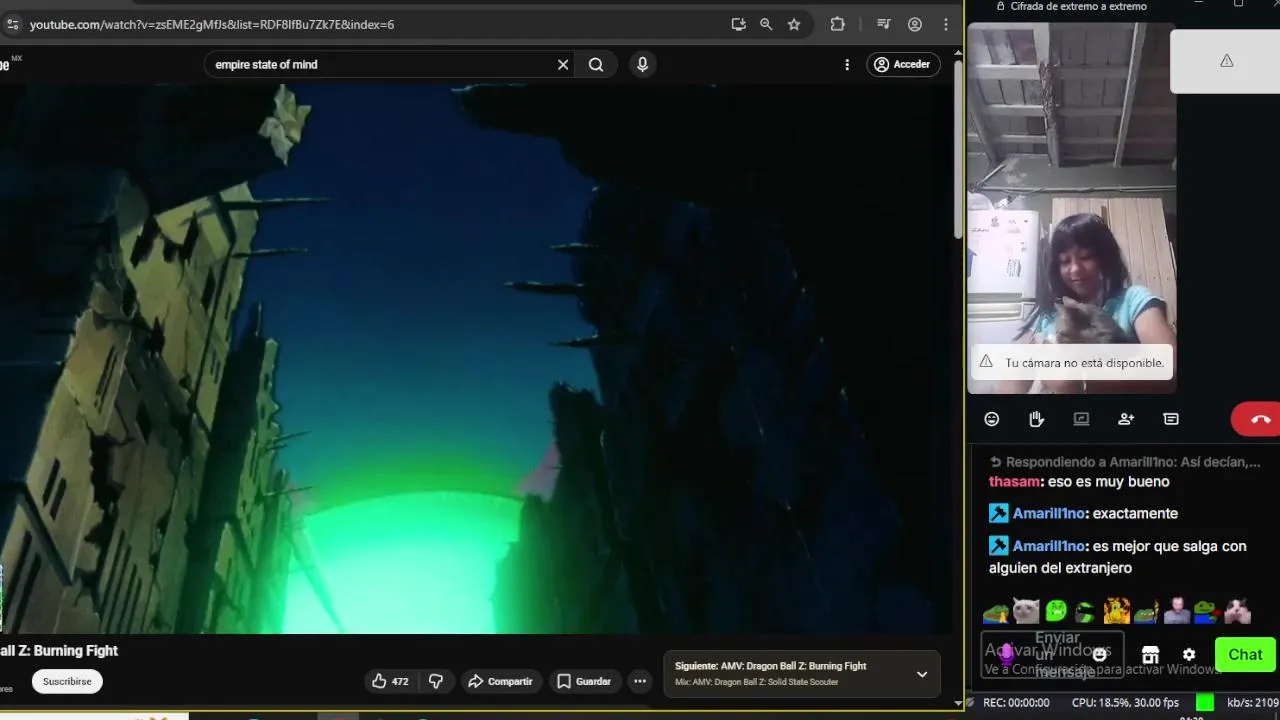The width and height of the screenshot is (1280, 720).
Task: Click the warning tile in the call window
Action: [x=1226, y=61]
